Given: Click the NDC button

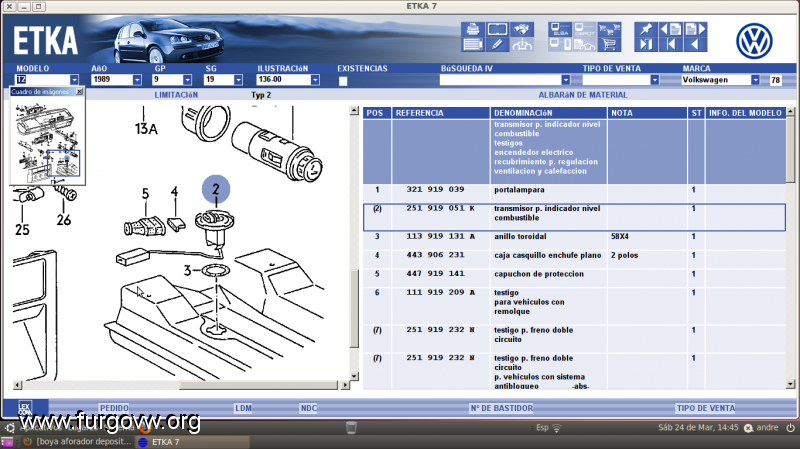Looking at the screenshot, I should tap(309, 408).
